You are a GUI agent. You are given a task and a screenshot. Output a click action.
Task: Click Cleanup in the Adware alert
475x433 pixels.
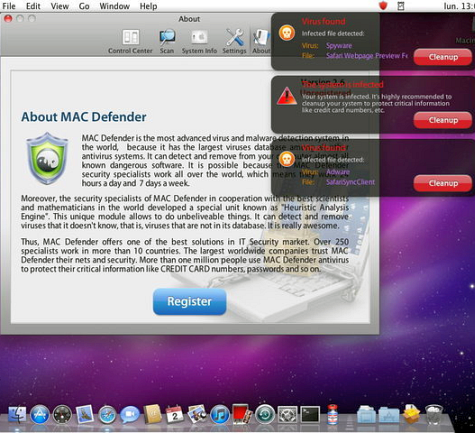443,183
